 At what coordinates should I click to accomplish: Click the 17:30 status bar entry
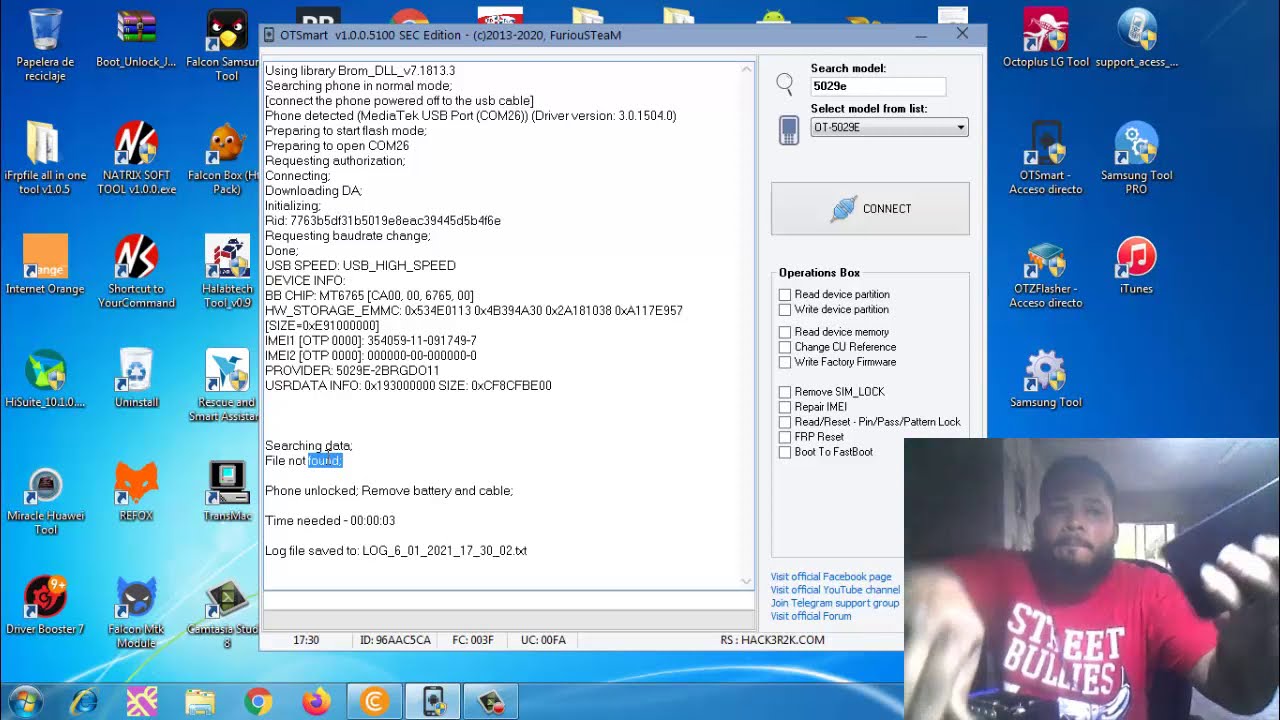306,640
